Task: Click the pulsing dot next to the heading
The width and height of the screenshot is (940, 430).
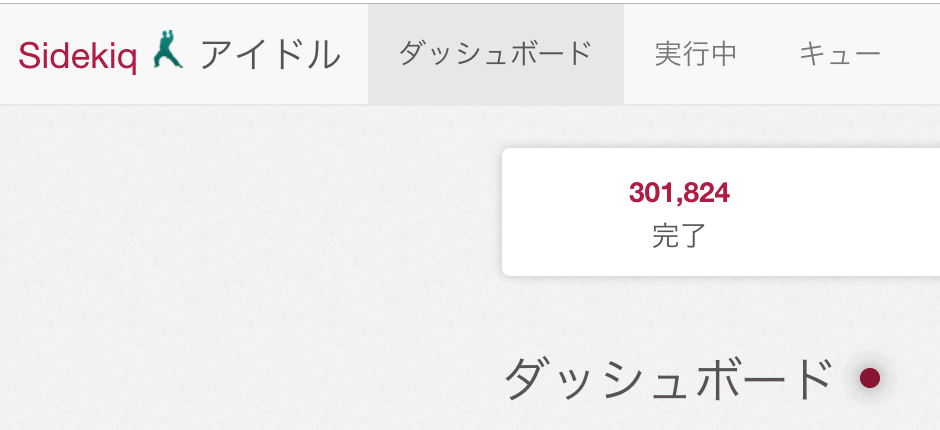Action: click(x=869, y=378)
